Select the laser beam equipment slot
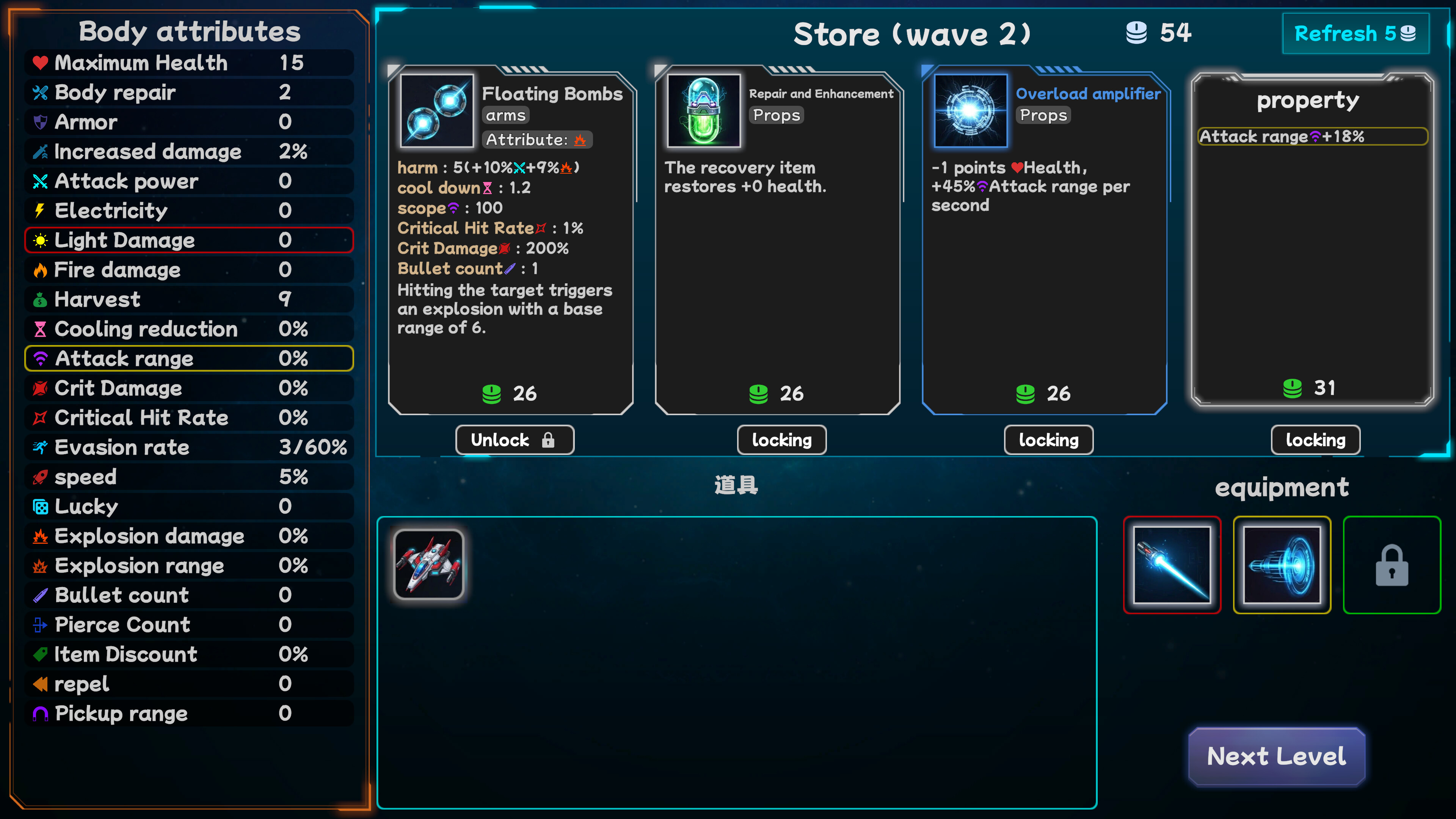This screenshot has height=819, width=1456. [1172, 565]
